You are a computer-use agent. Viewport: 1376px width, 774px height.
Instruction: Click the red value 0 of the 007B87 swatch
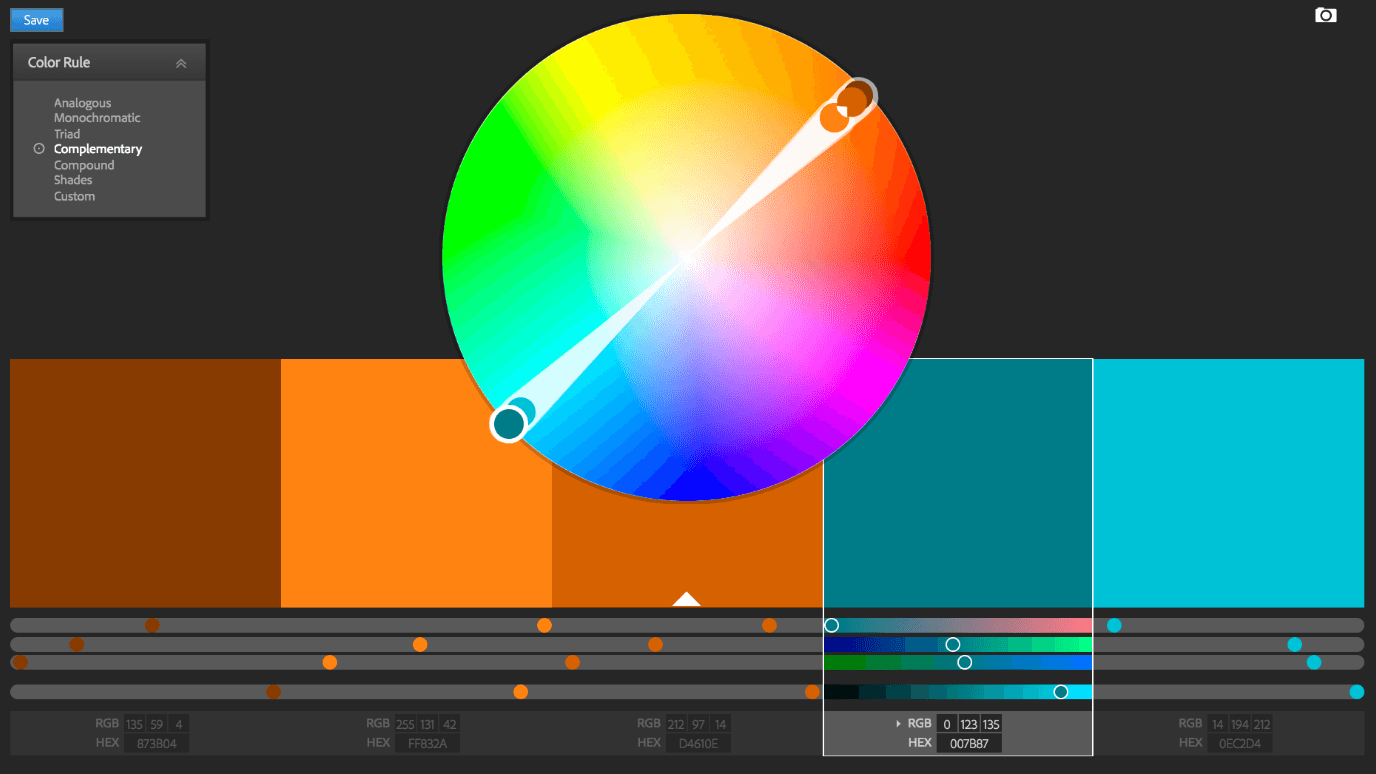click(947, 724)
